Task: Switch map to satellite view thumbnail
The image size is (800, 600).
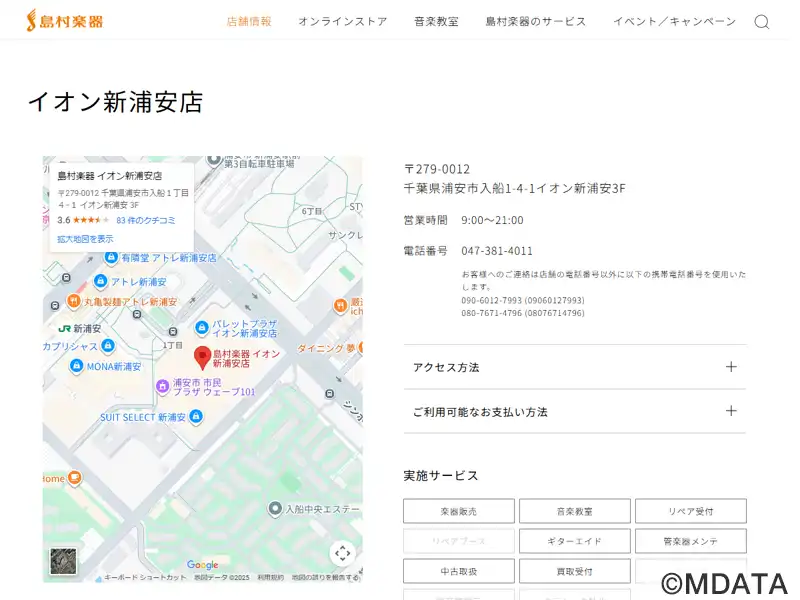Action: click(x=62, y=561)
